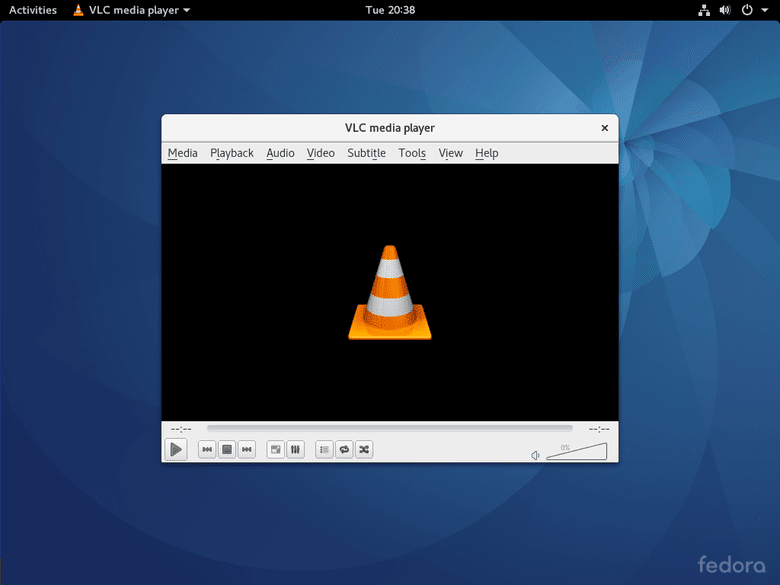Click the remaining time label
Image resolution: width=780 pixels, height=585 pixels.
[x=599, y=429]
